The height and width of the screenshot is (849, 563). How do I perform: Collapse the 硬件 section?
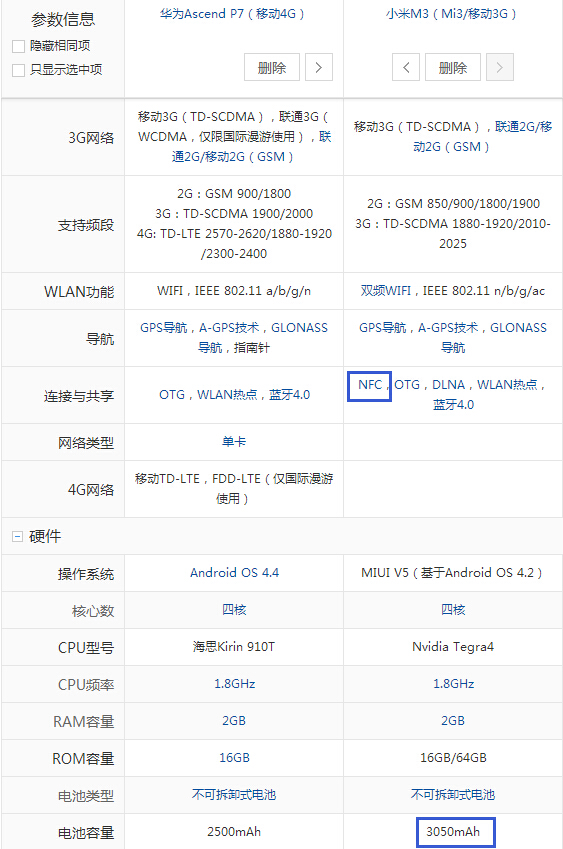coord(17,537)
